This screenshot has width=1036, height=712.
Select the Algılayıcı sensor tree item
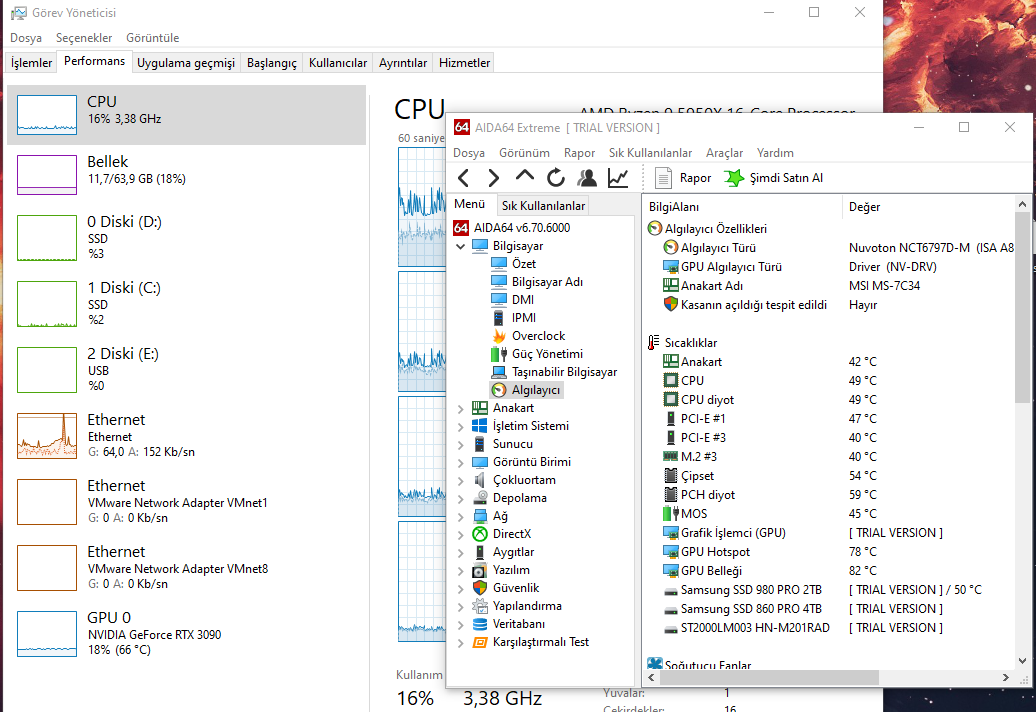pyautogui.click(x=527, y=390)
